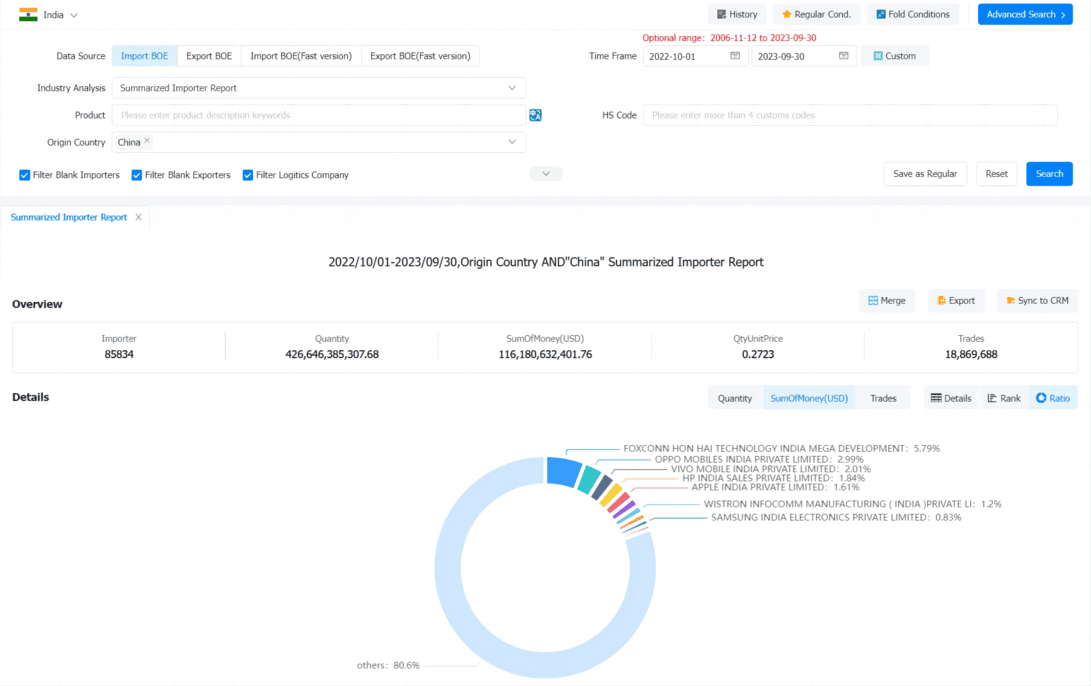
Task: Click the start date 2022-10-01 field
Action: 695,56
